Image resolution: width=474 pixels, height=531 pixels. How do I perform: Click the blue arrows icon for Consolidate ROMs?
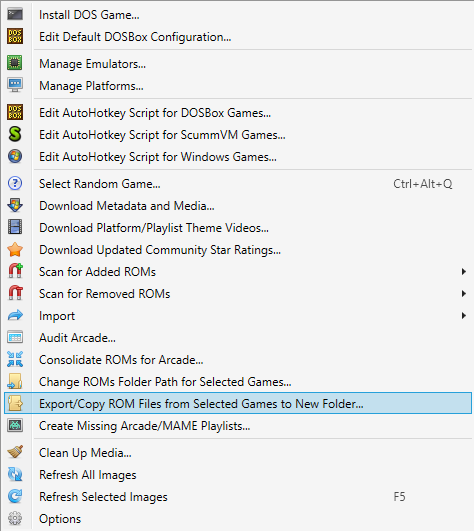[x=15, y=359]
